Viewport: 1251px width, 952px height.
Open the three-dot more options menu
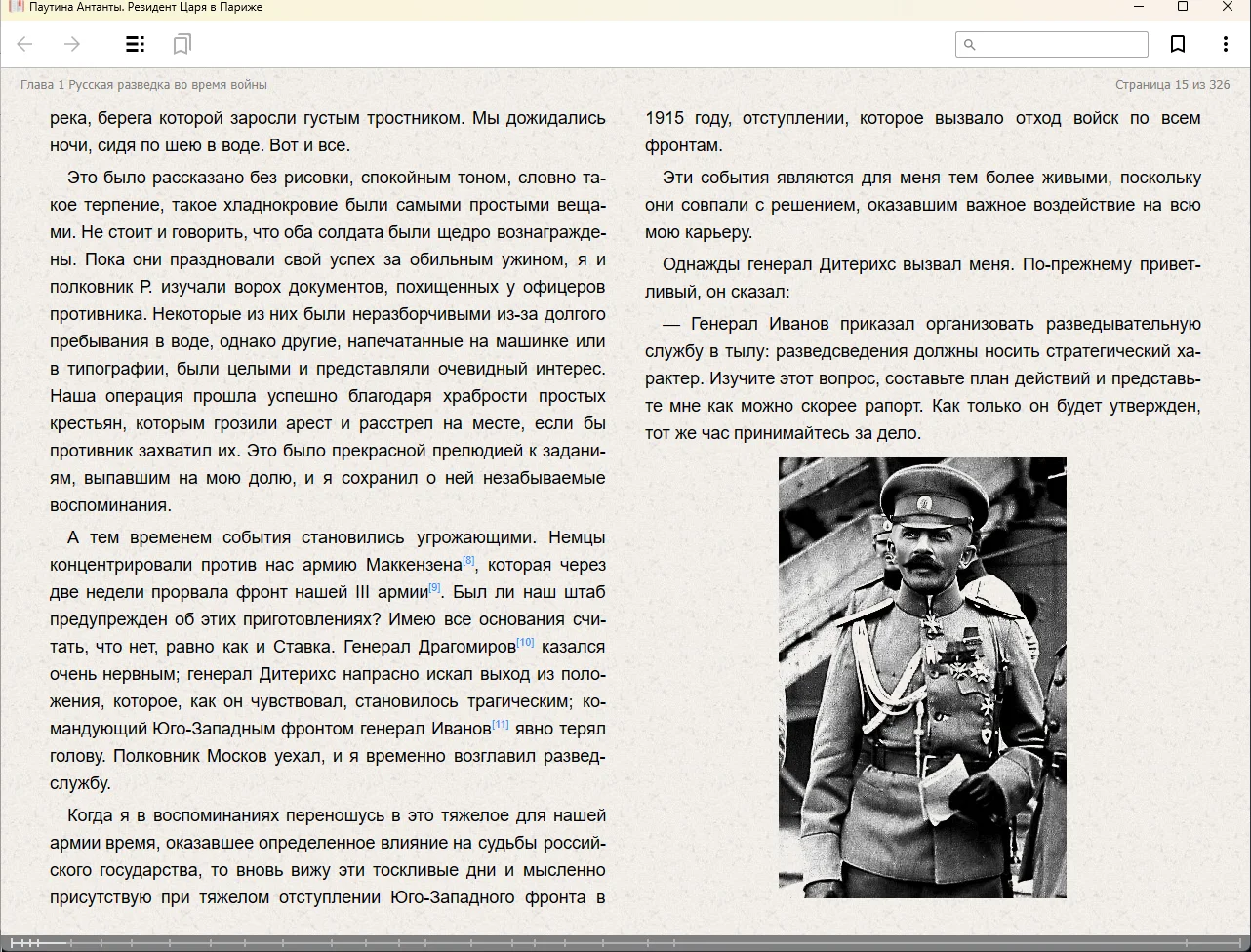[1226, 44]
